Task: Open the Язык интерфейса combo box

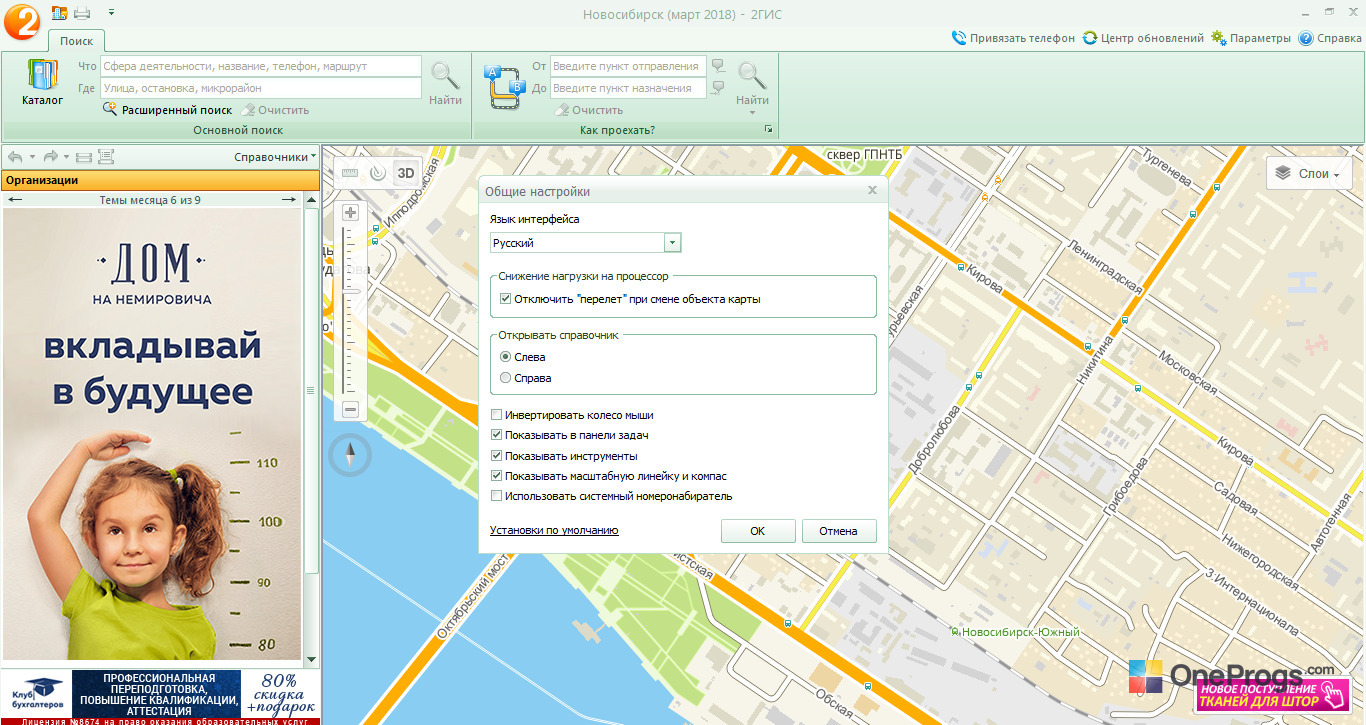Action: [x=585, y=243]
